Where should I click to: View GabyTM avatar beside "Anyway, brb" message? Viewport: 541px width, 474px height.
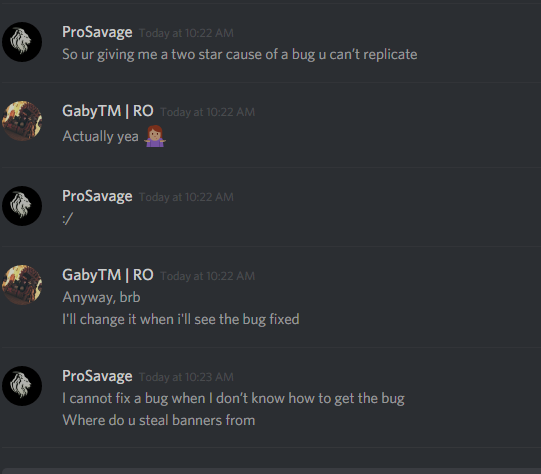coord(22,285)
